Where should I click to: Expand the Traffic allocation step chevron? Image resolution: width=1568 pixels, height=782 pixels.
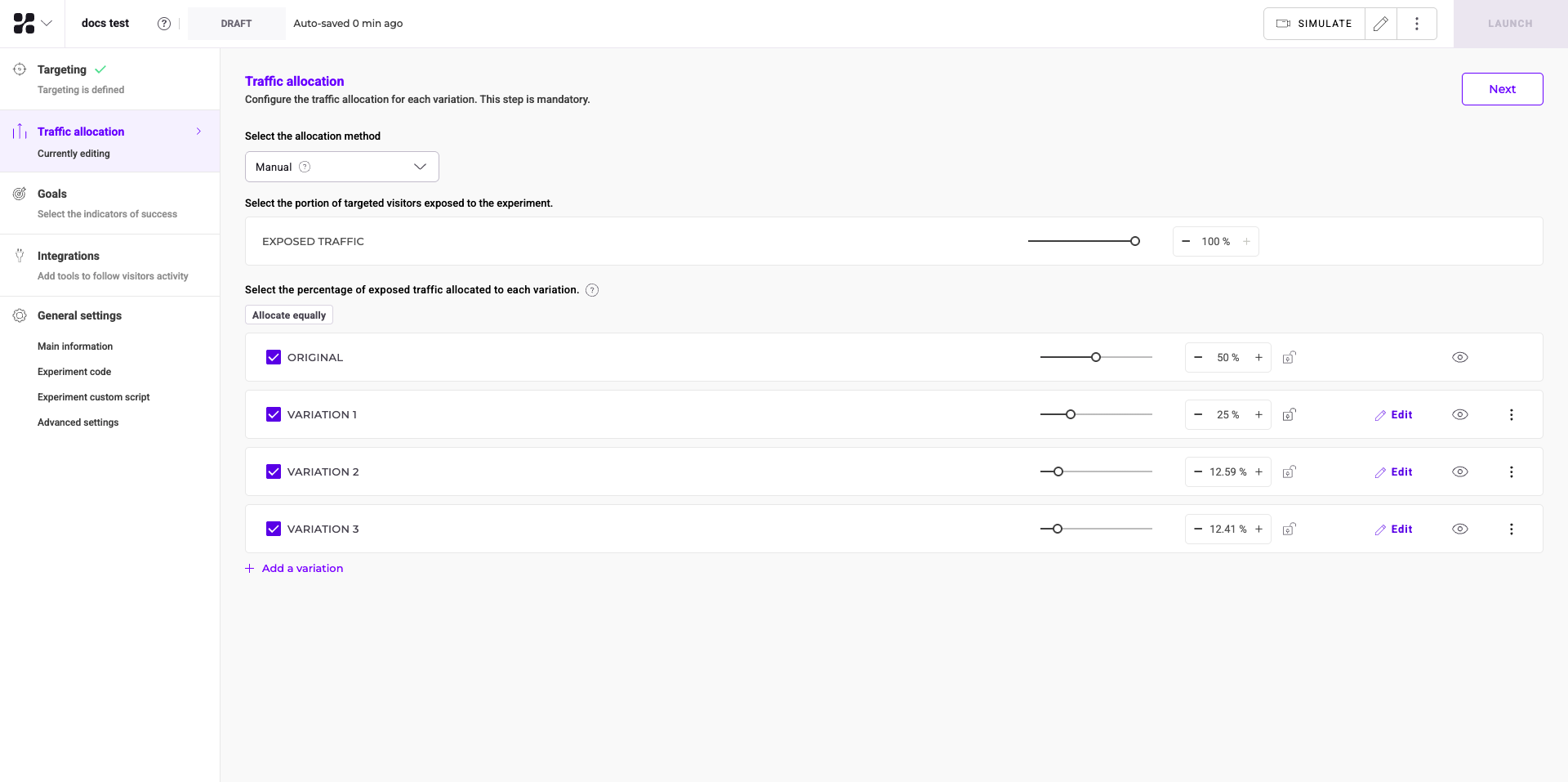(198, 132)
